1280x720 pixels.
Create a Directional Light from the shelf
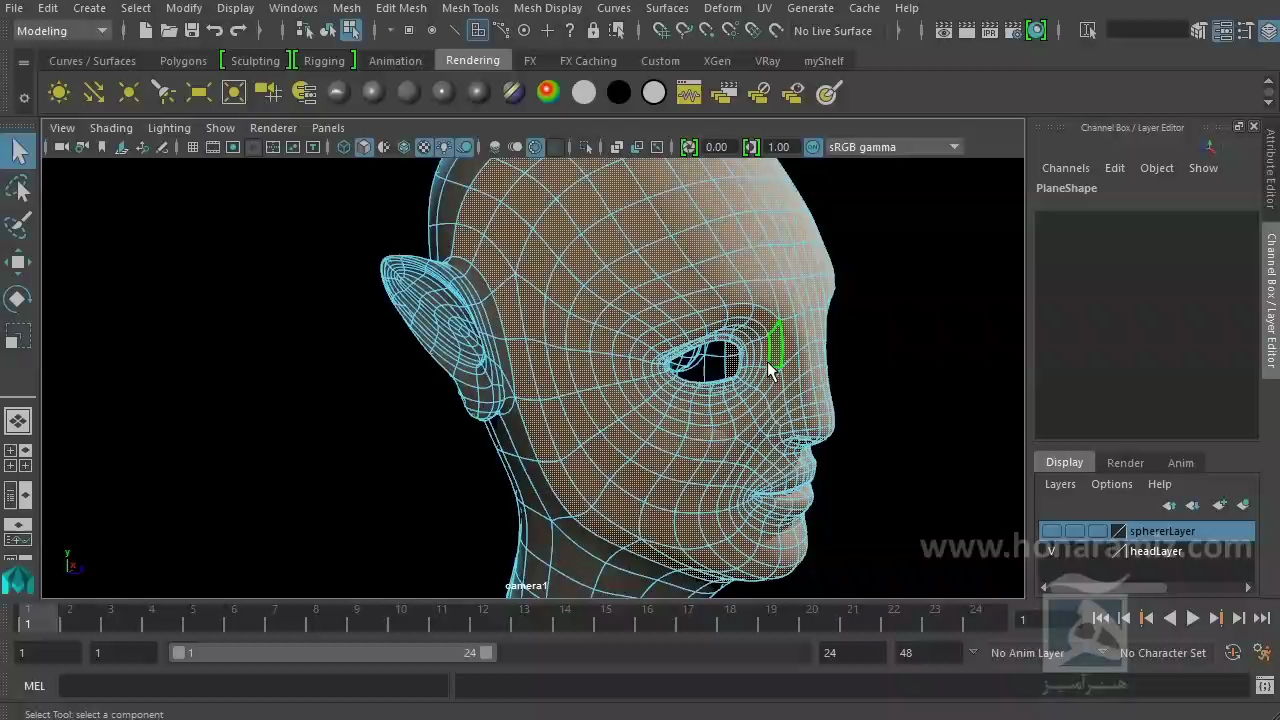[94, 93]
